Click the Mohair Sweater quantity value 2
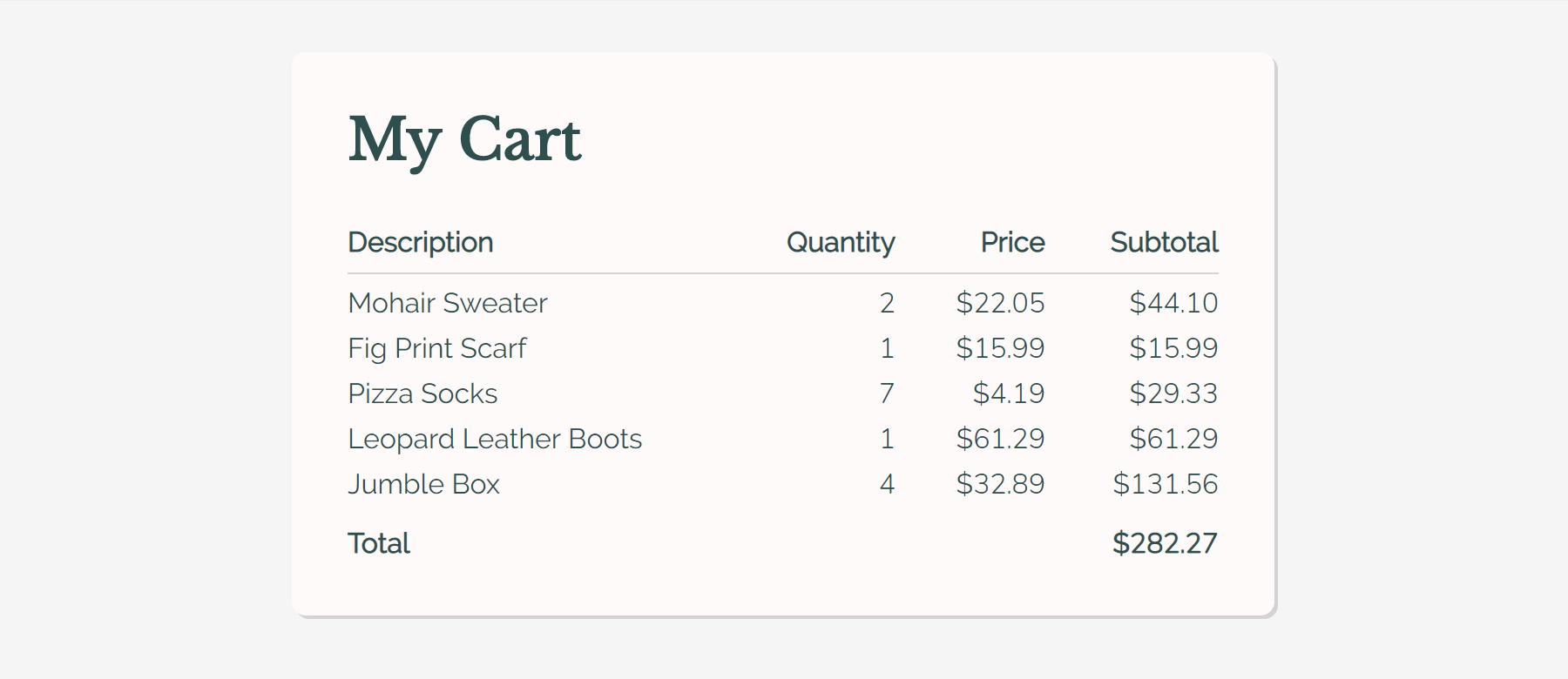This screenshot has height=679, width=1568. 887,303
